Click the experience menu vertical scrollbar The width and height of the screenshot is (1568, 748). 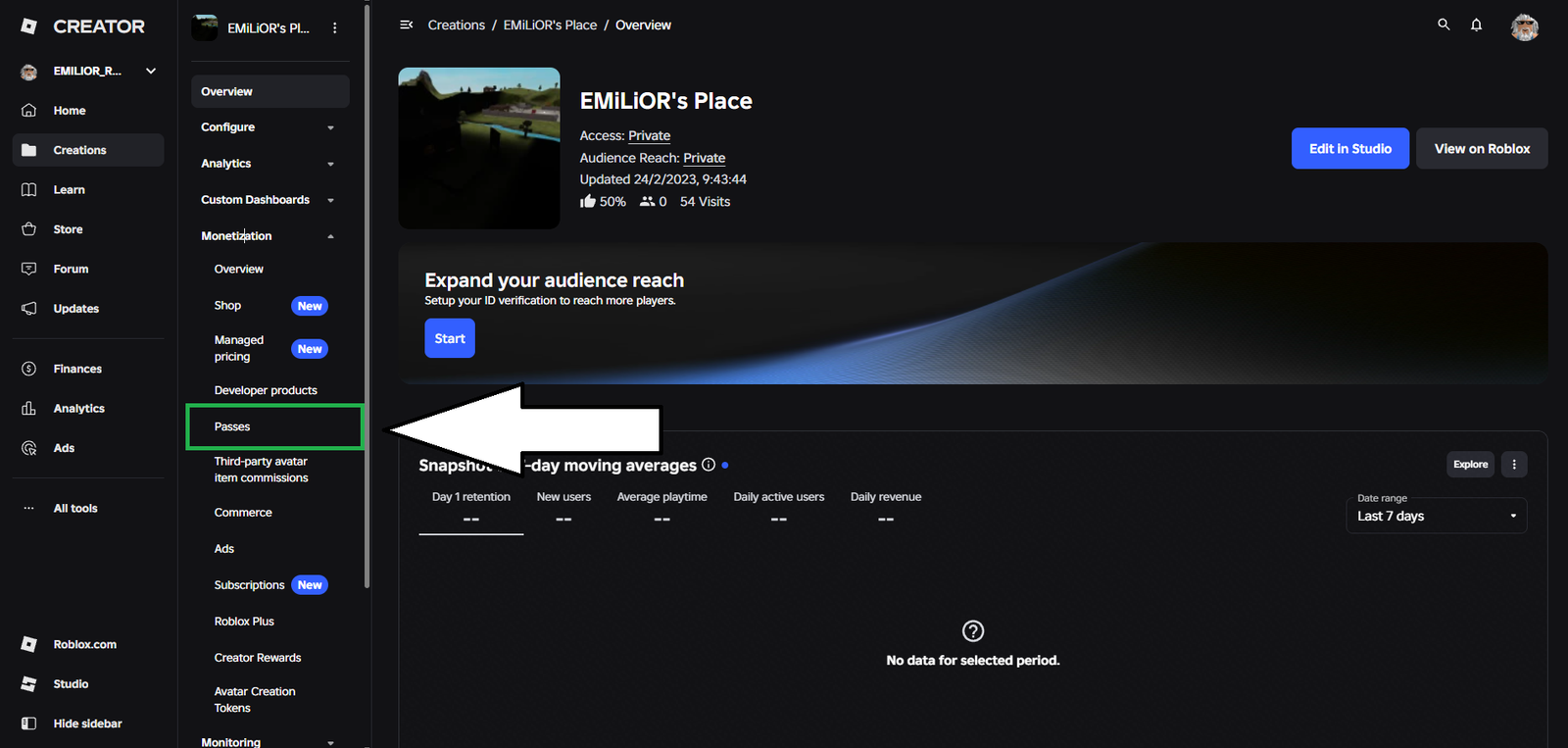point(367,294)
